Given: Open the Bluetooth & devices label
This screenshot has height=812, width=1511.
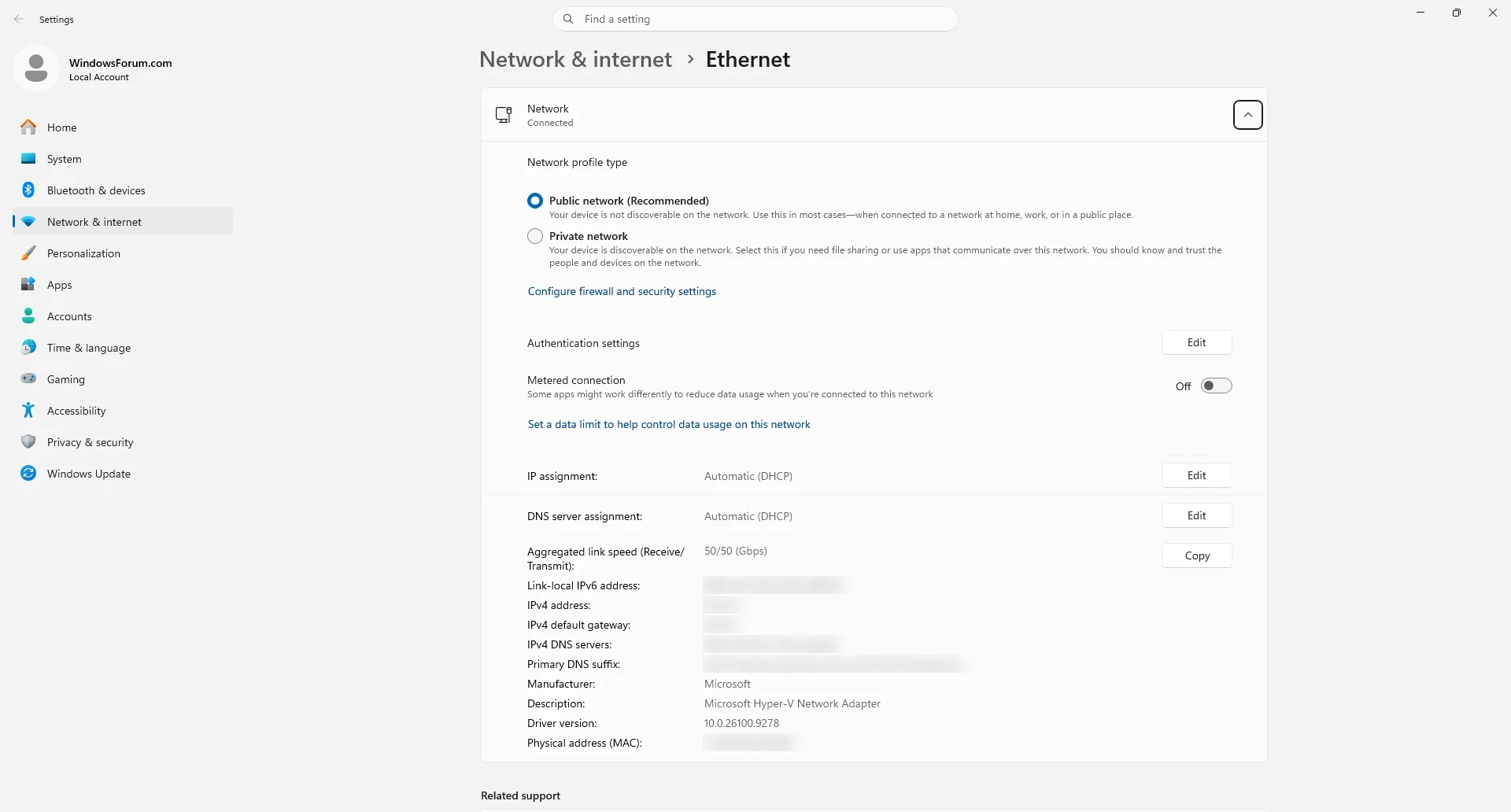Looking at the screenshot, I should 96,190.
